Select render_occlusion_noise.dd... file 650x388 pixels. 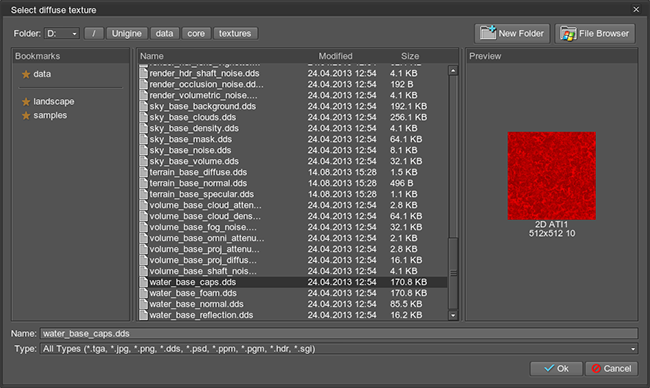[x=293, y=85]
